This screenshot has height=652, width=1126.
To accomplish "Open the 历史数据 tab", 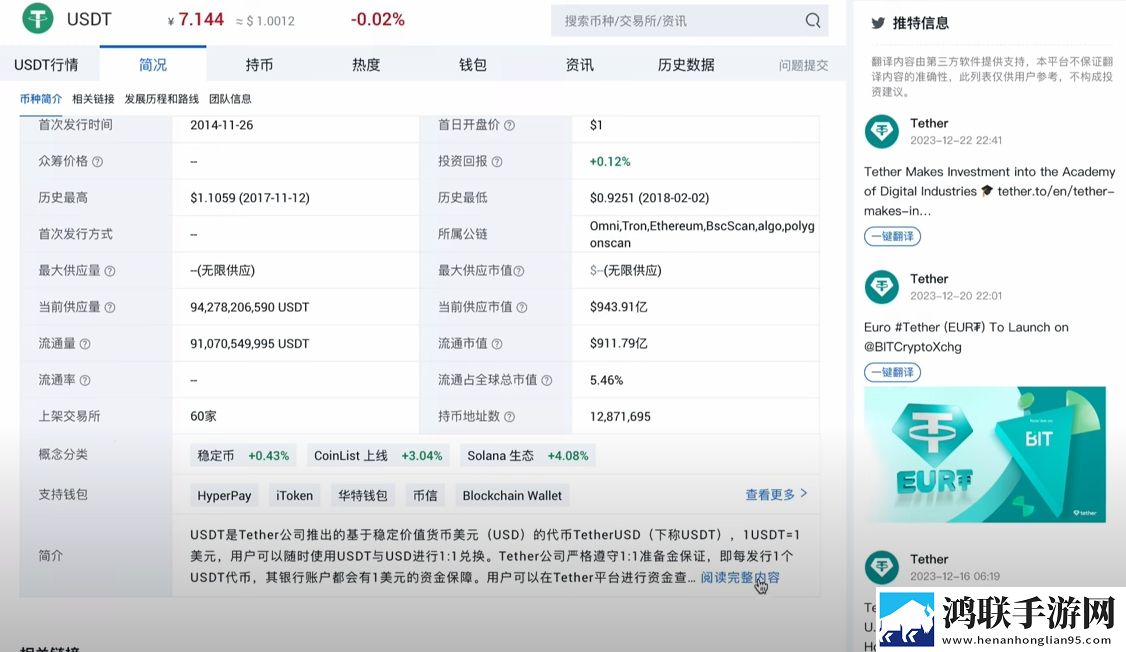I will pyautogui.click(x=686, y=65).
